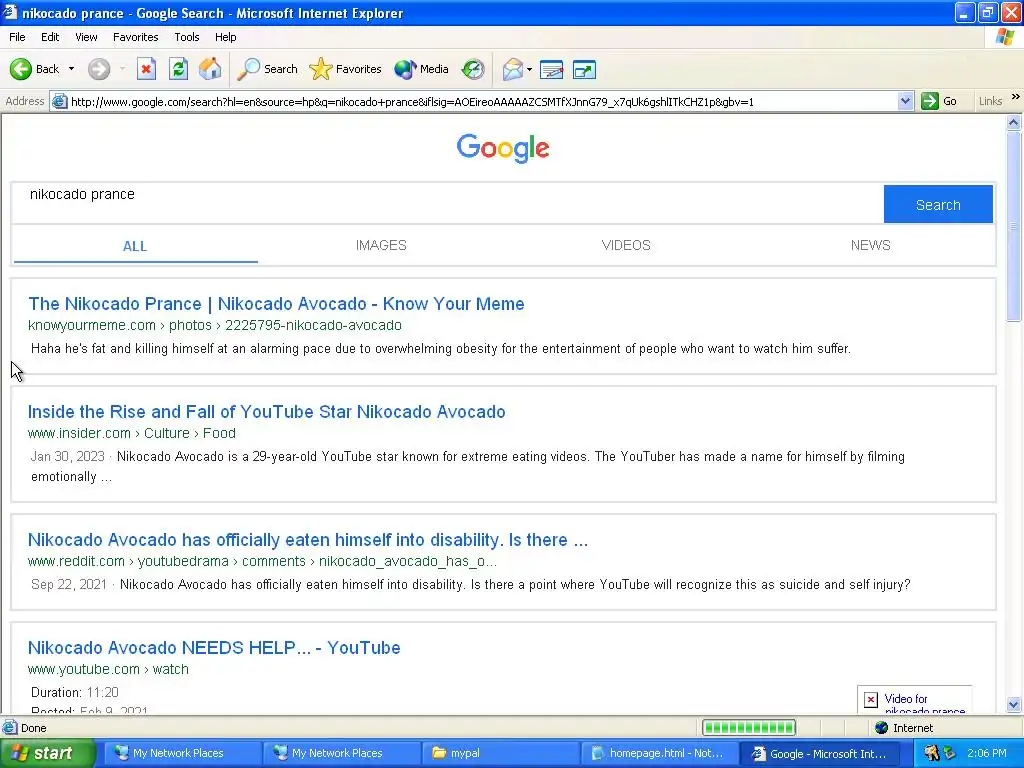Viewport: 1024px width, 768px height.
Task: Open the View menu
Action: (86, 37)
